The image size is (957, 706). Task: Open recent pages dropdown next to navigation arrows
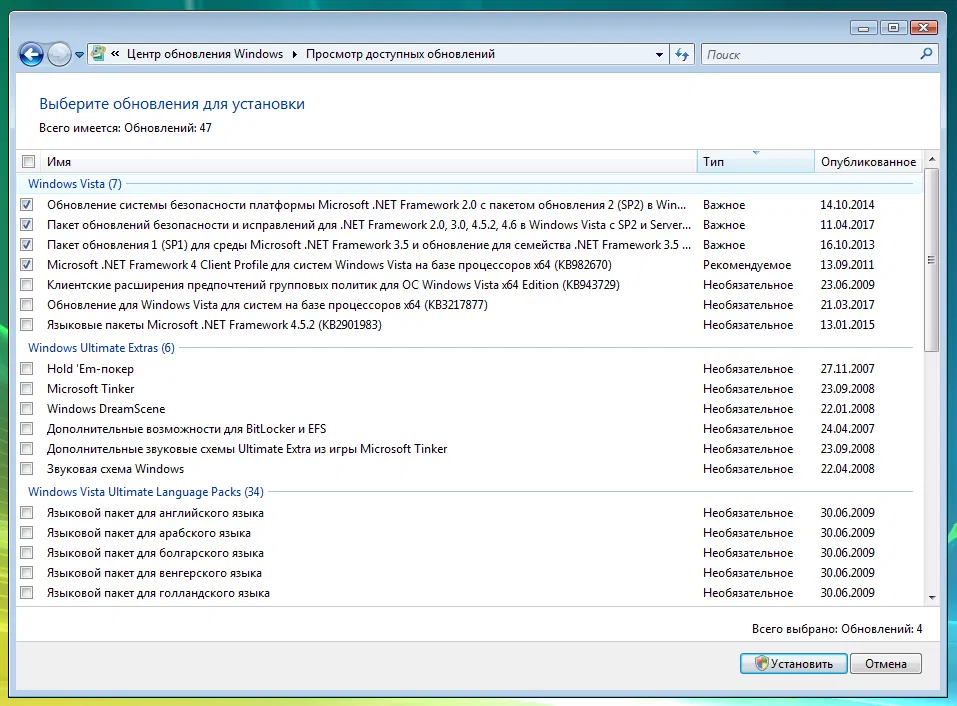79,55
